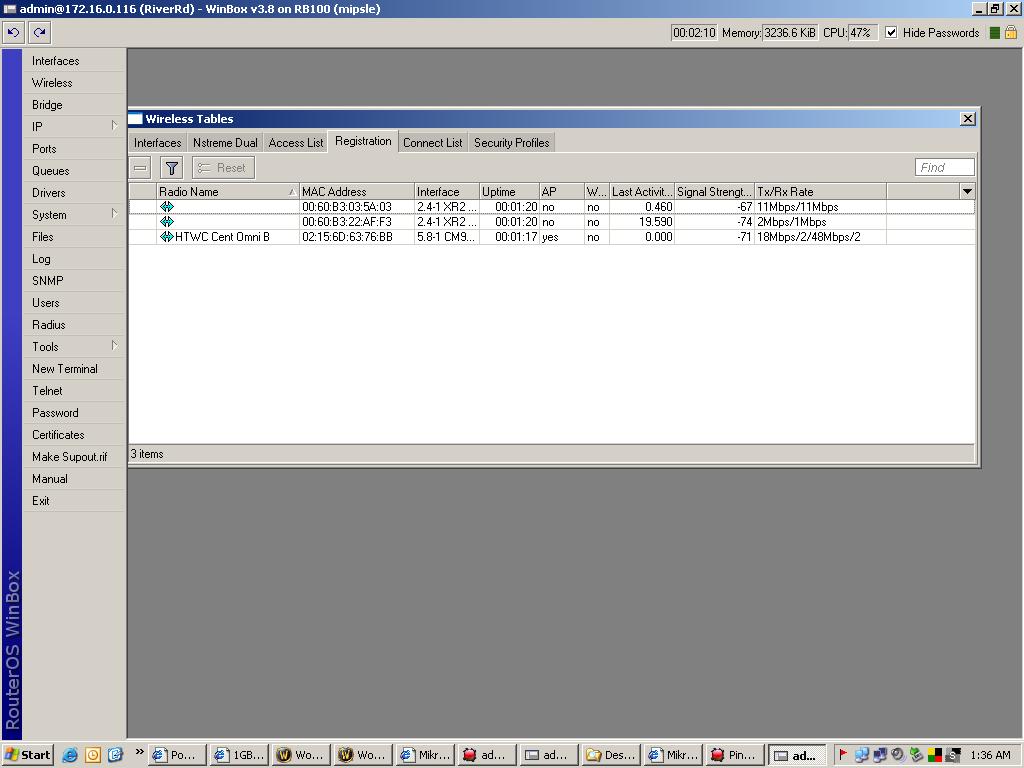This screenshot has height=768, width=1024.
Task: Open SNMP in the sidebar
Action: tap(74, 281)
